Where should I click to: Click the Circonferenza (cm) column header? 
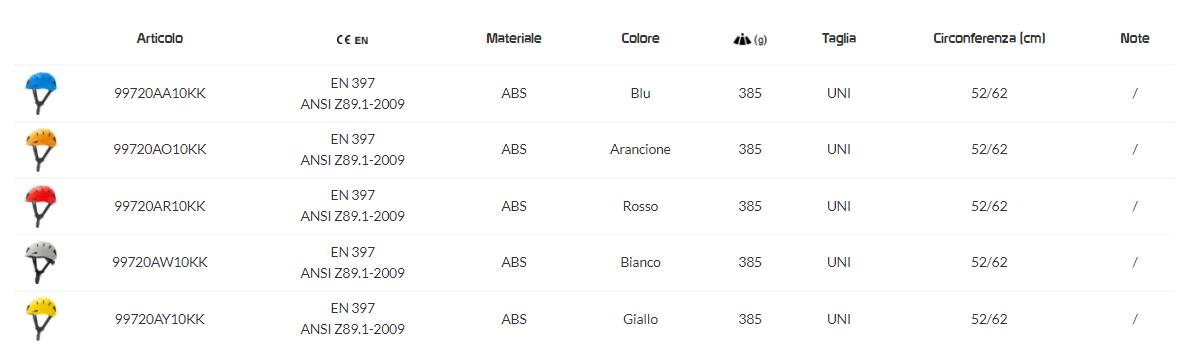(x=989, y=38)
